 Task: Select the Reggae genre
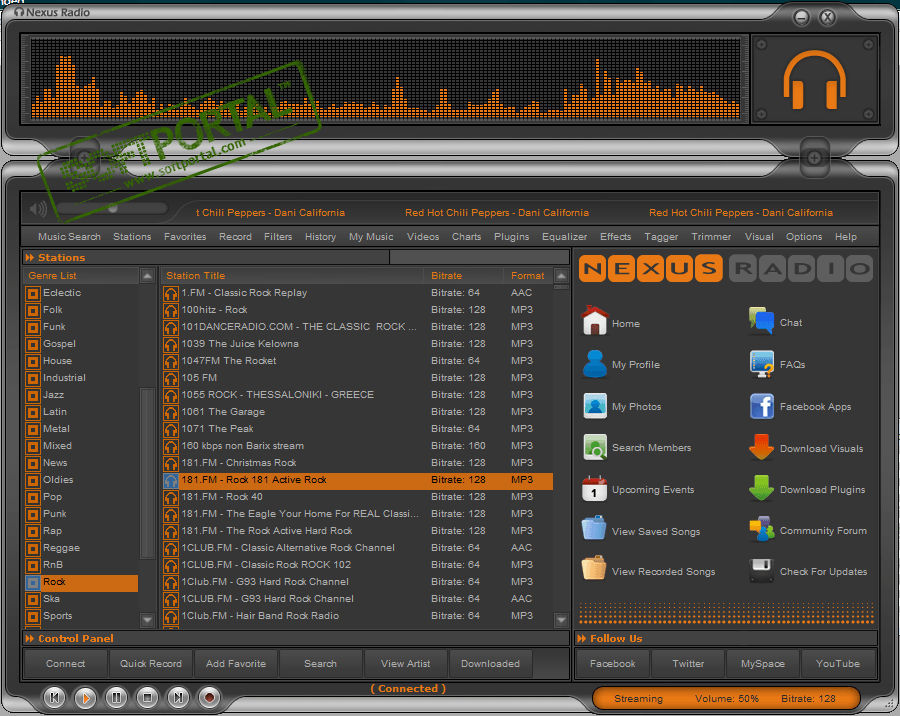point(61,548)
